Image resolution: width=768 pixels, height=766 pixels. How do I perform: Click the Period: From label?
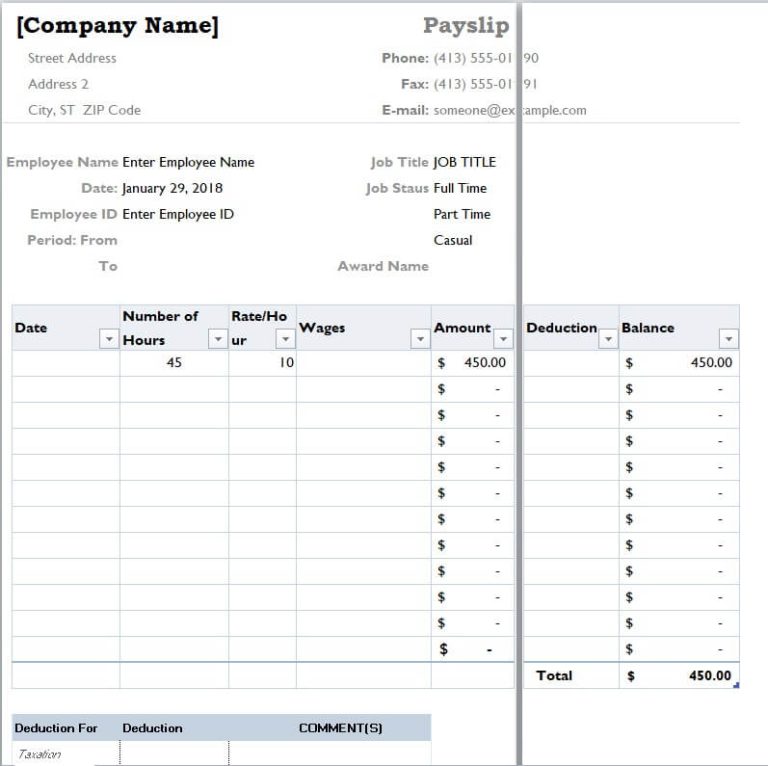click(72, 240)
